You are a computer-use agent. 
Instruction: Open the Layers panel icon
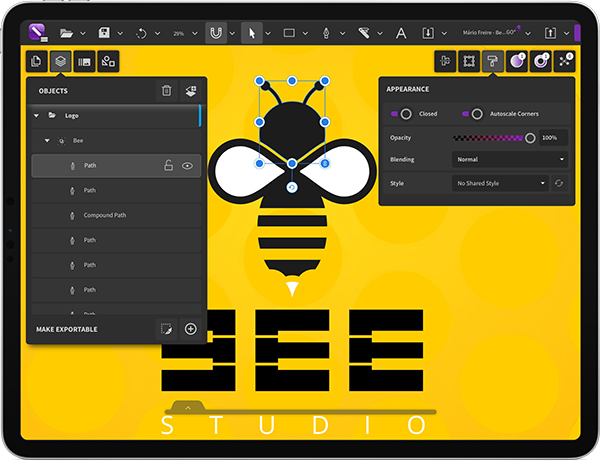click(61, 62)
